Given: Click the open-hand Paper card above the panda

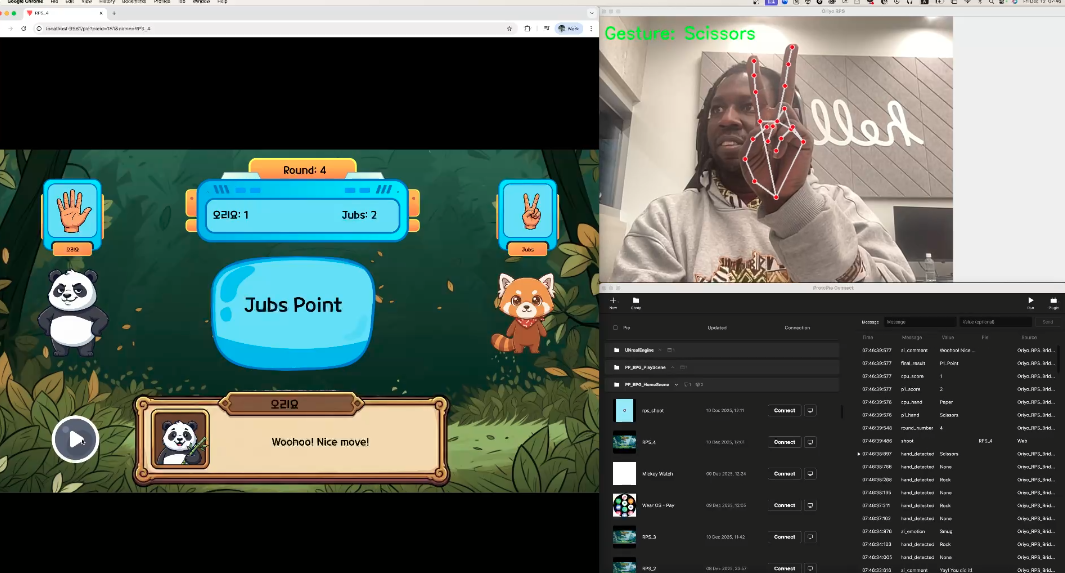Looking at the screenshot, I should (x=73, y=212).
